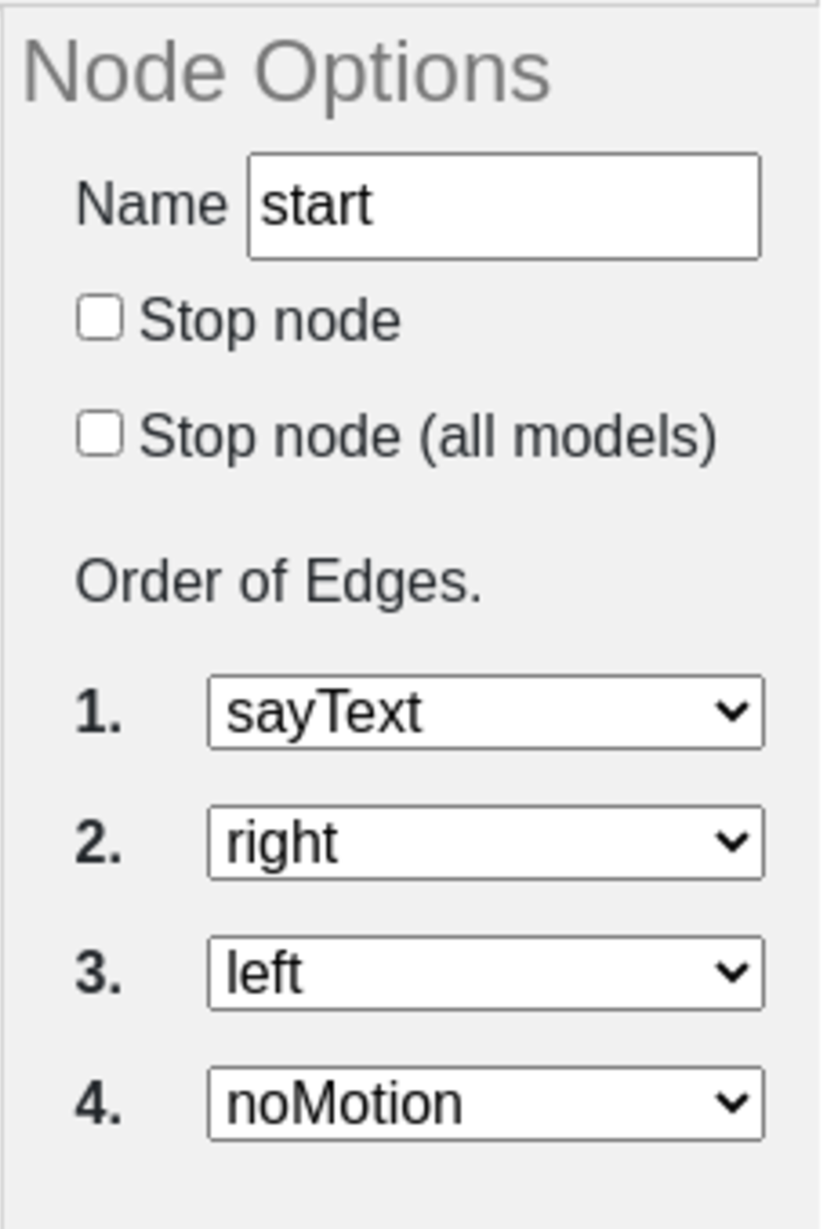Select the edge order number "4."
Image resolution: width=830 pixels, height=1229 pixels.
99,1105
